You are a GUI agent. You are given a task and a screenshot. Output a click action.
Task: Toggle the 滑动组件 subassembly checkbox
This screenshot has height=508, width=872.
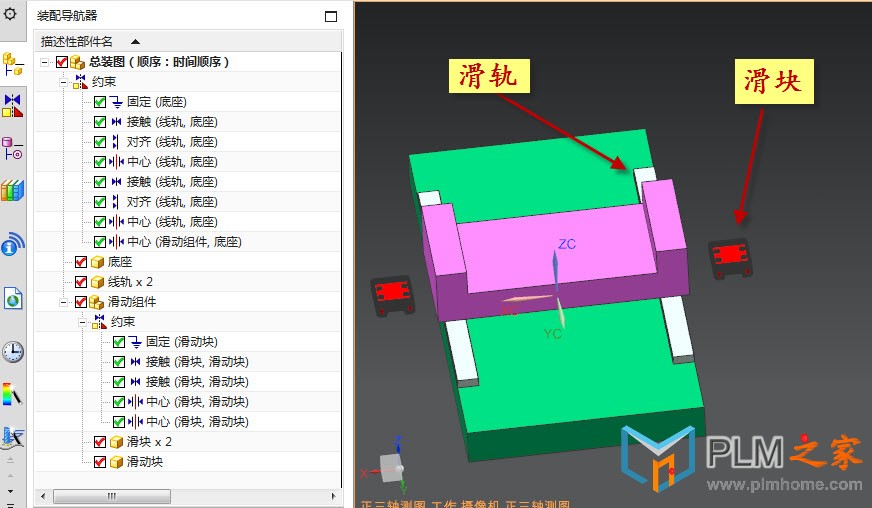click(81, 302)
